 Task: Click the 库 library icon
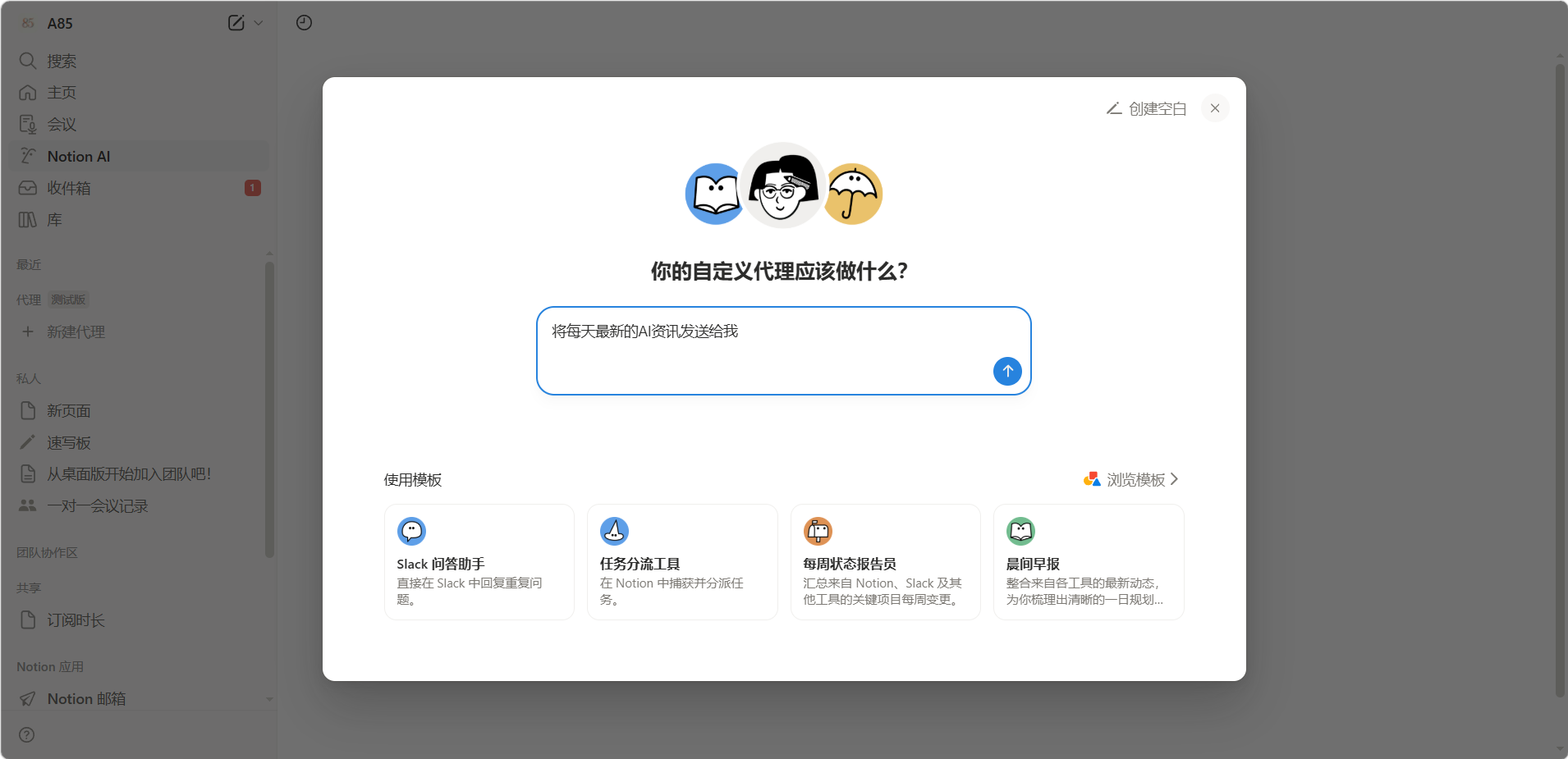28,220
